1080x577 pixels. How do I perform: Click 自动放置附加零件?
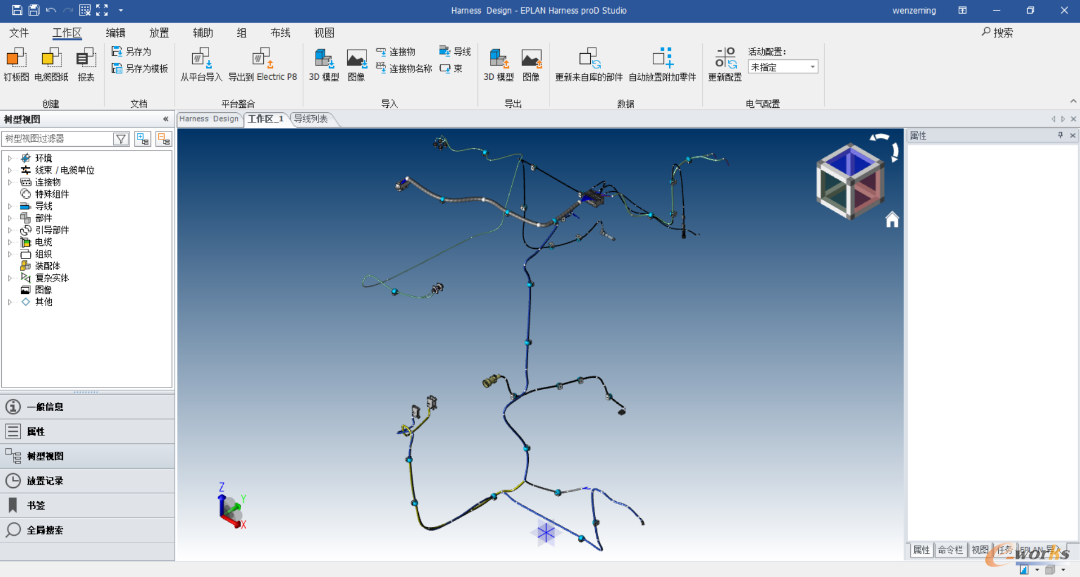663,65
